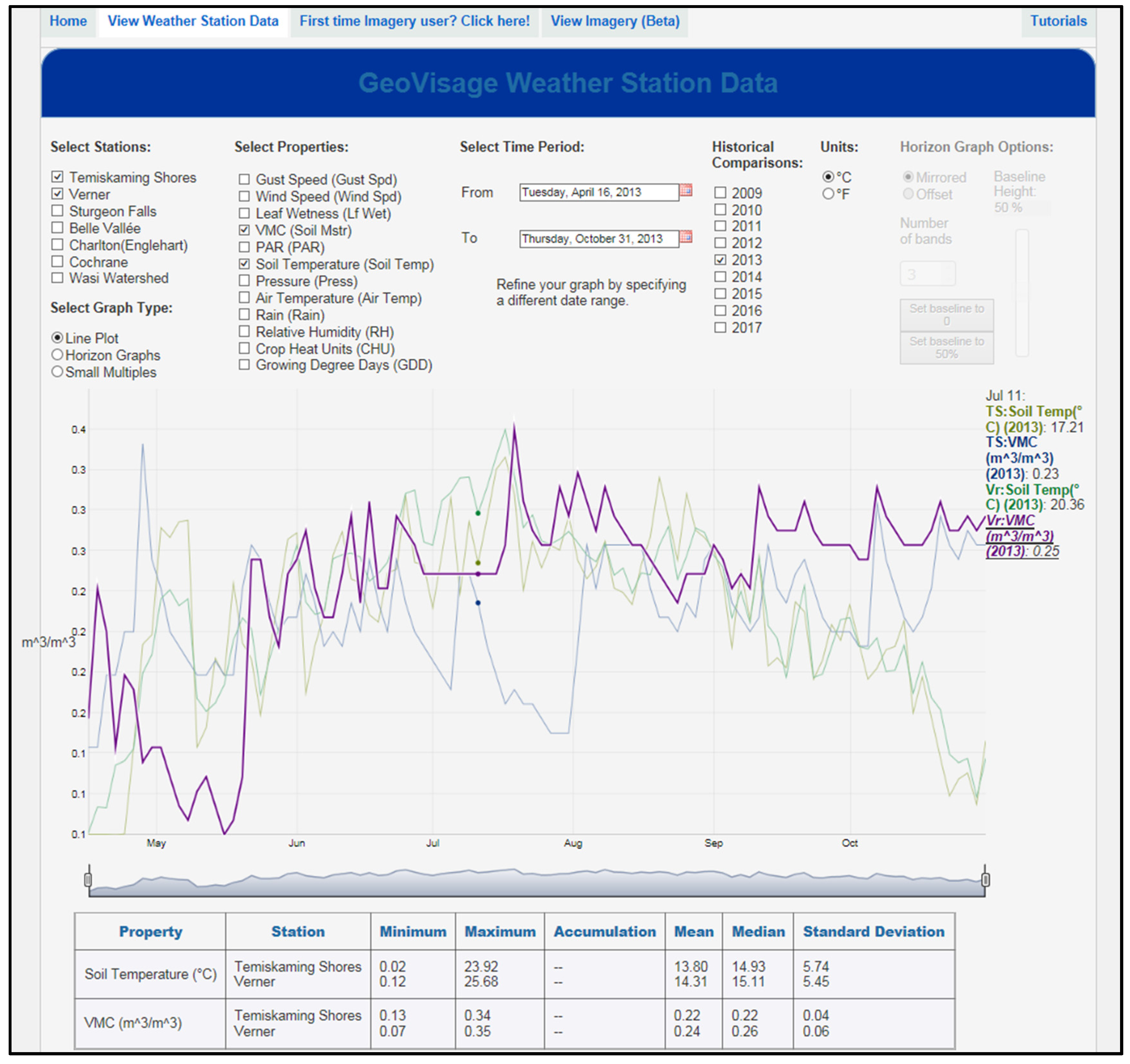Check Wind Speed property
The width and height of the screenshot is (1130, 1064).
point(245,197)
